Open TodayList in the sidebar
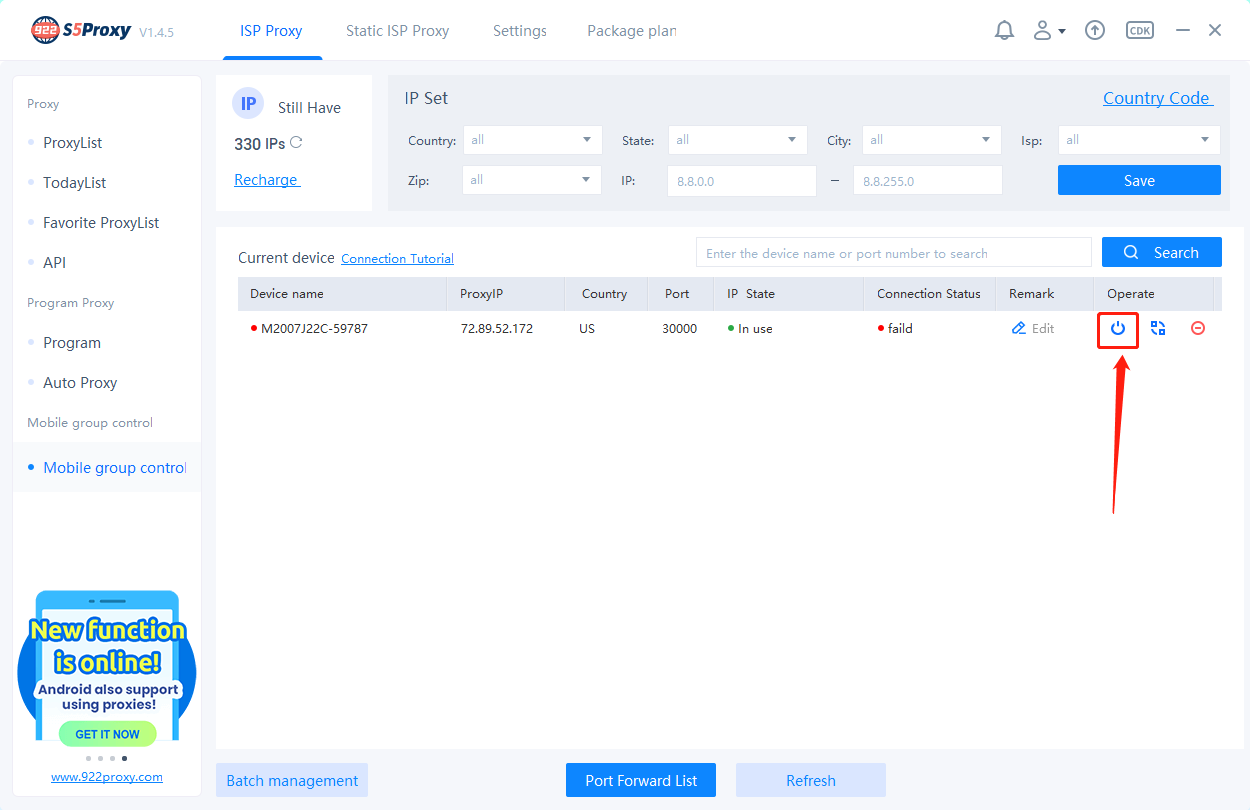This screenshot has height=810, width=1250. pos(74,183)
